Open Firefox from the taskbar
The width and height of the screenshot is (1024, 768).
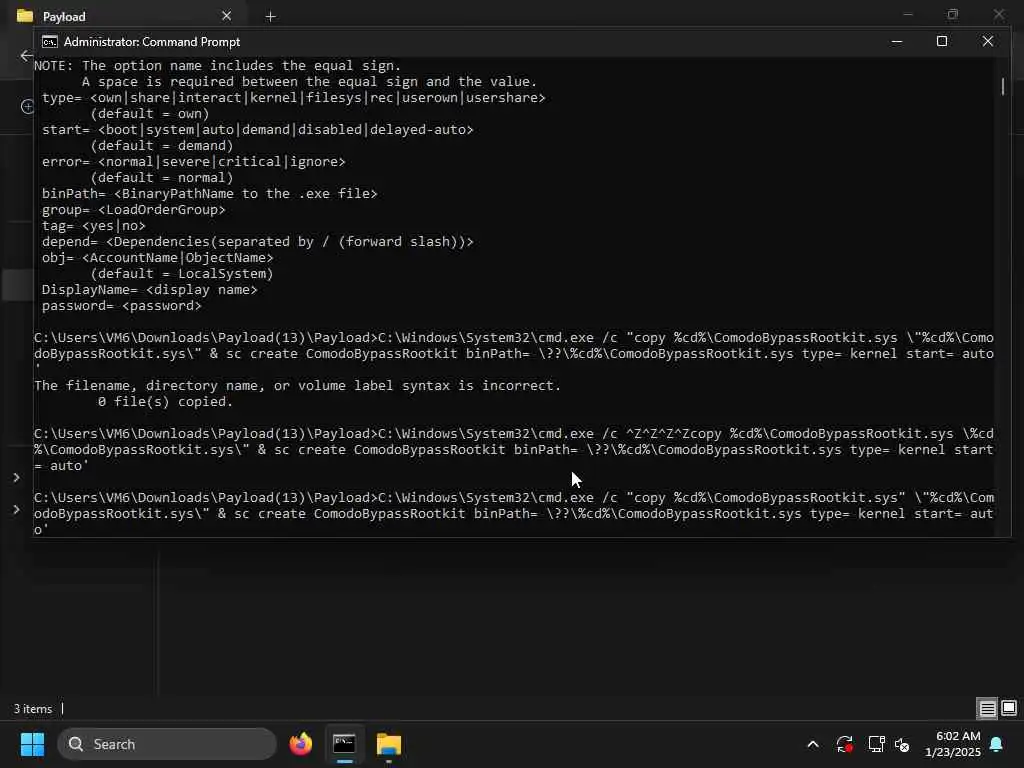click(x=301, y=744)
